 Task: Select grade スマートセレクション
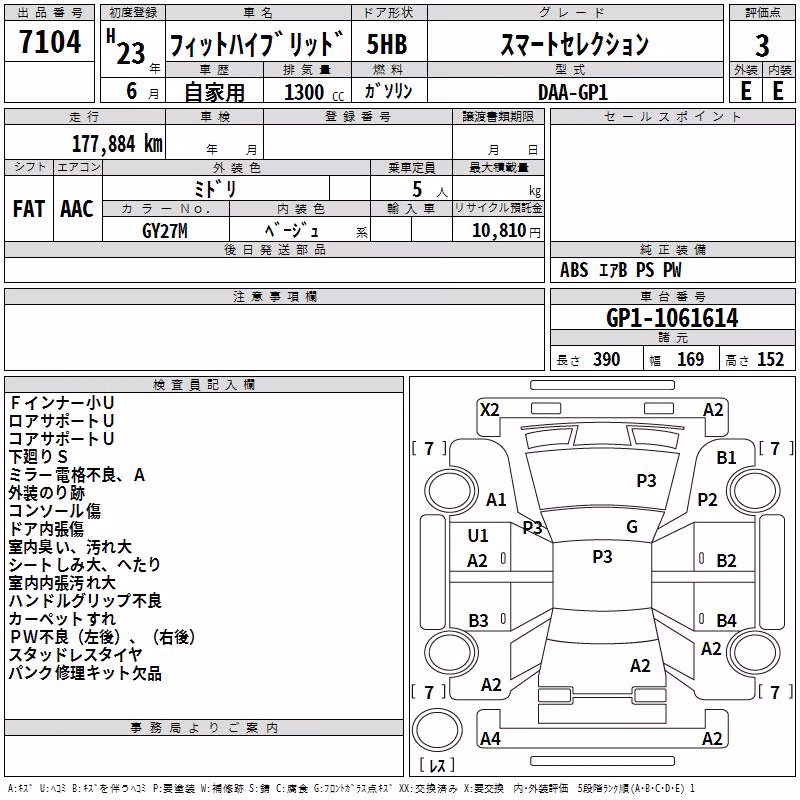(x=574, y=44)
